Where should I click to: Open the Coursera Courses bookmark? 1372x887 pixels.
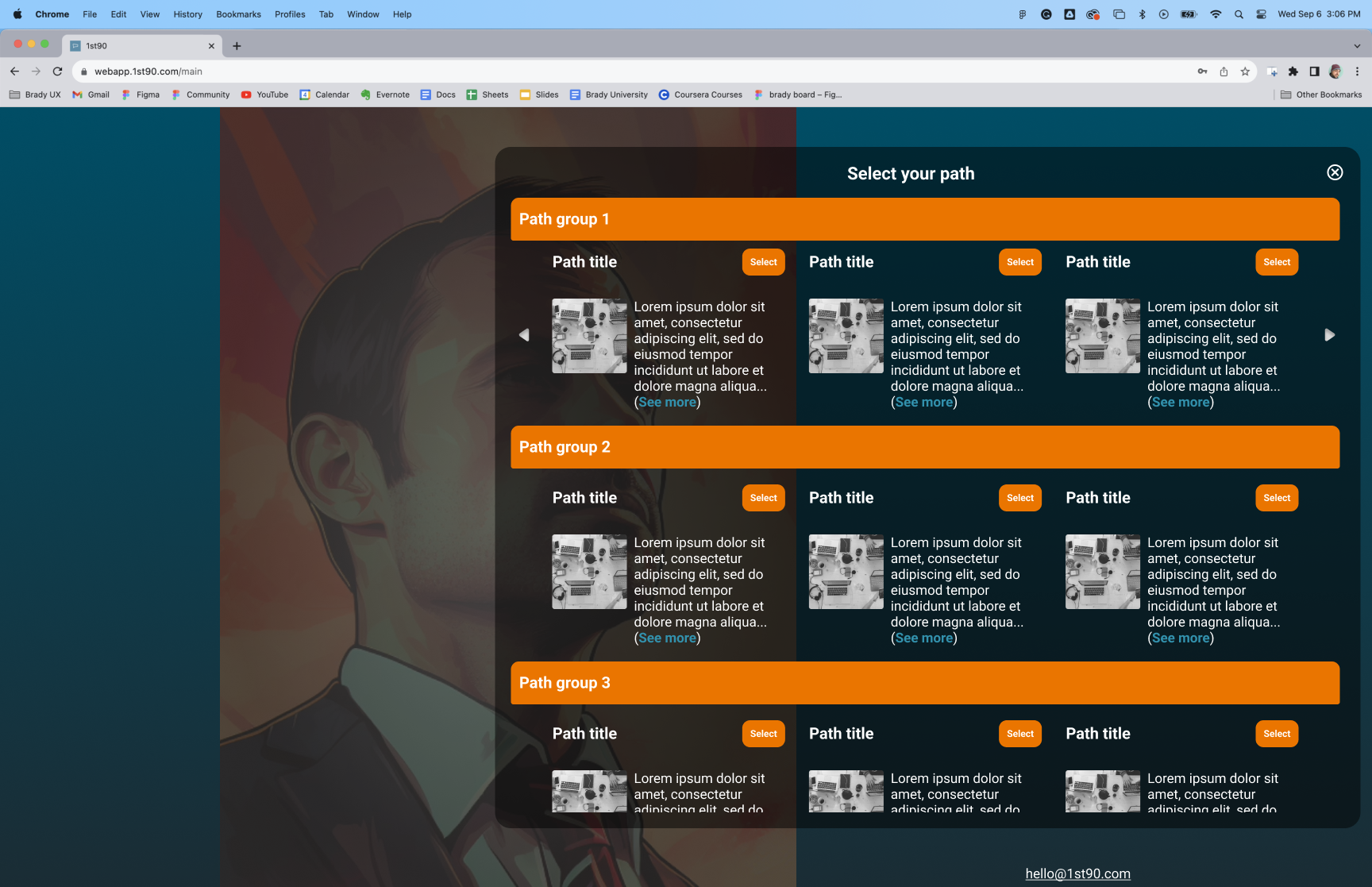(x=700, y=94)
